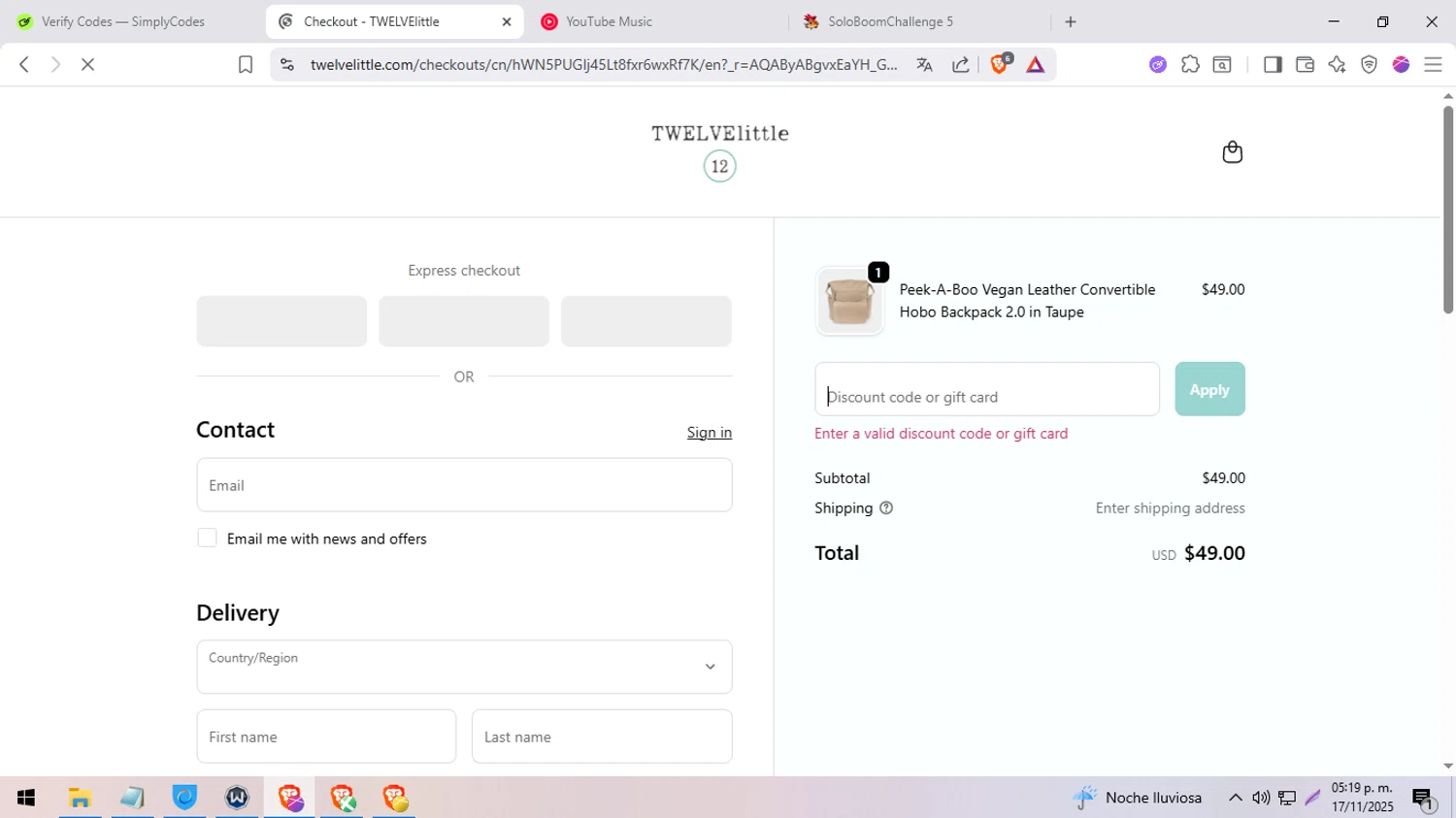Check Email me with news and offers
Image resolution: width=1456 pixels, height=818 pixels.
(207, 538)
